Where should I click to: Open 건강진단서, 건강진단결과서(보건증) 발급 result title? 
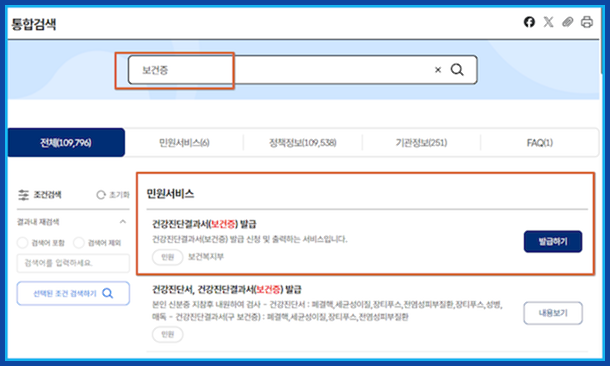click(226, 289)
